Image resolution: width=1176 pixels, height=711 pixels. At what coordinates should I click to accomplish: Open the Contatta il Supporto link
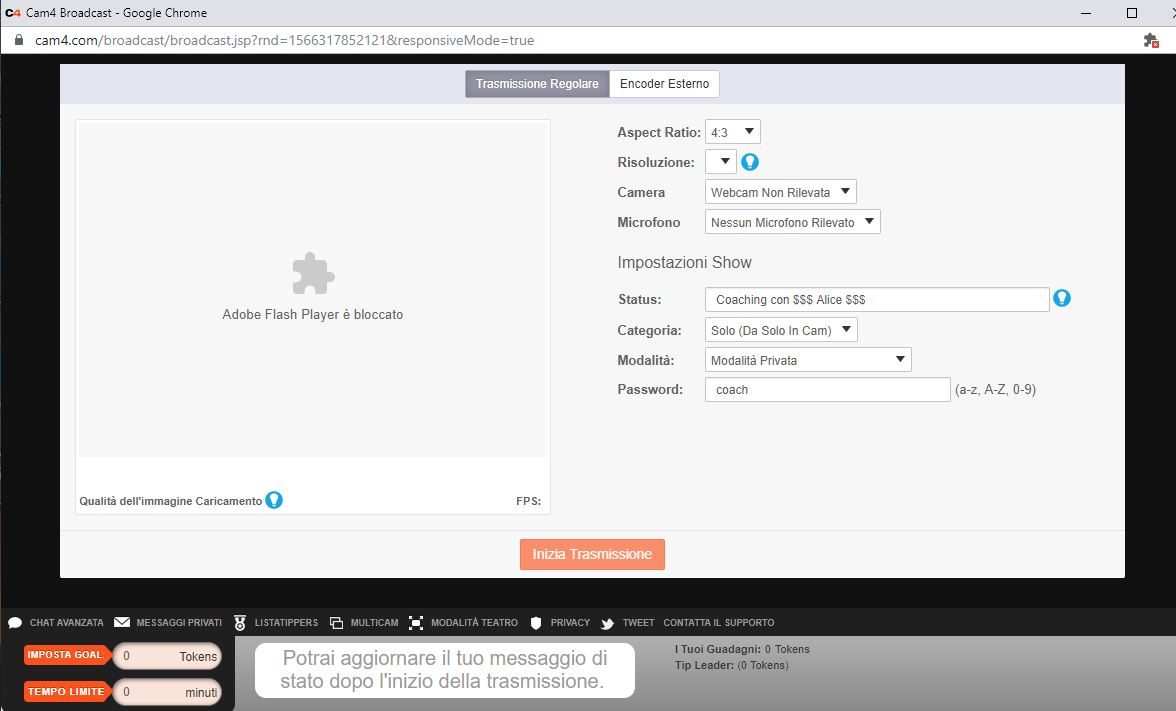718,623
